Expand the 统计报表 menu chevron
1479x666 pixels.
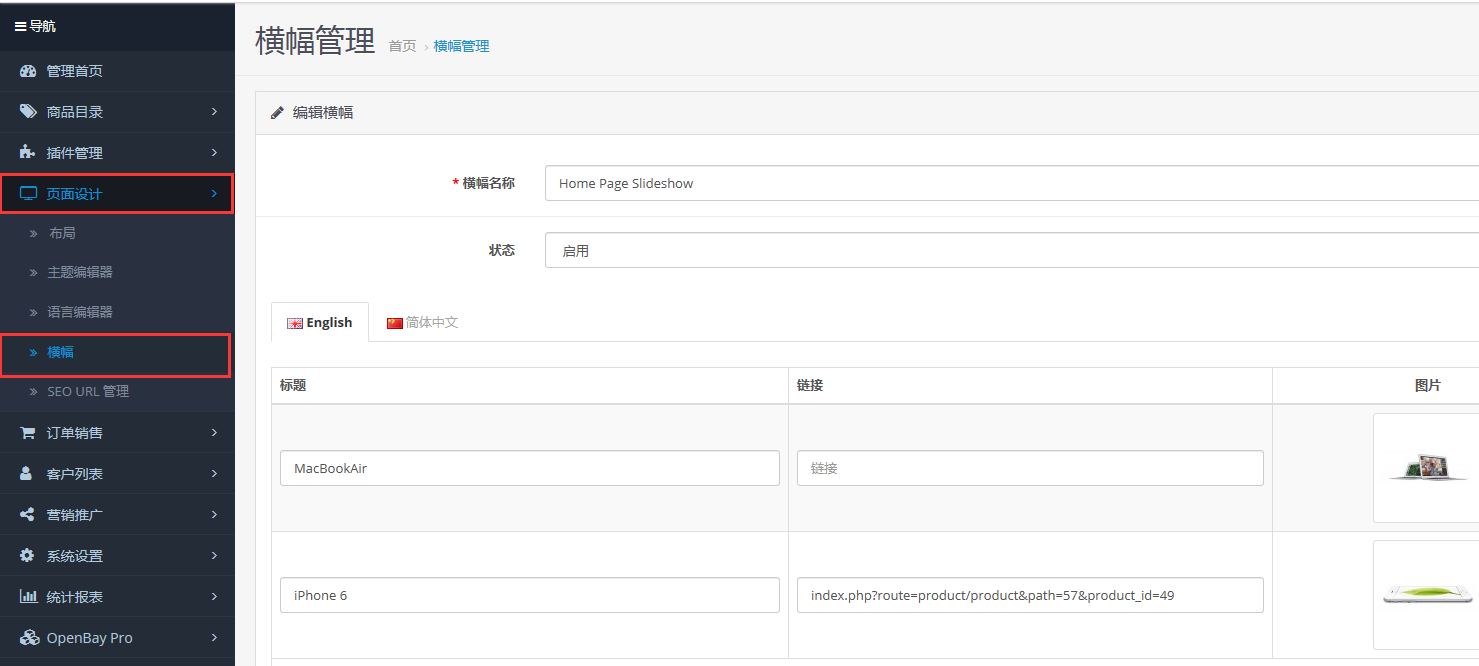214,597
